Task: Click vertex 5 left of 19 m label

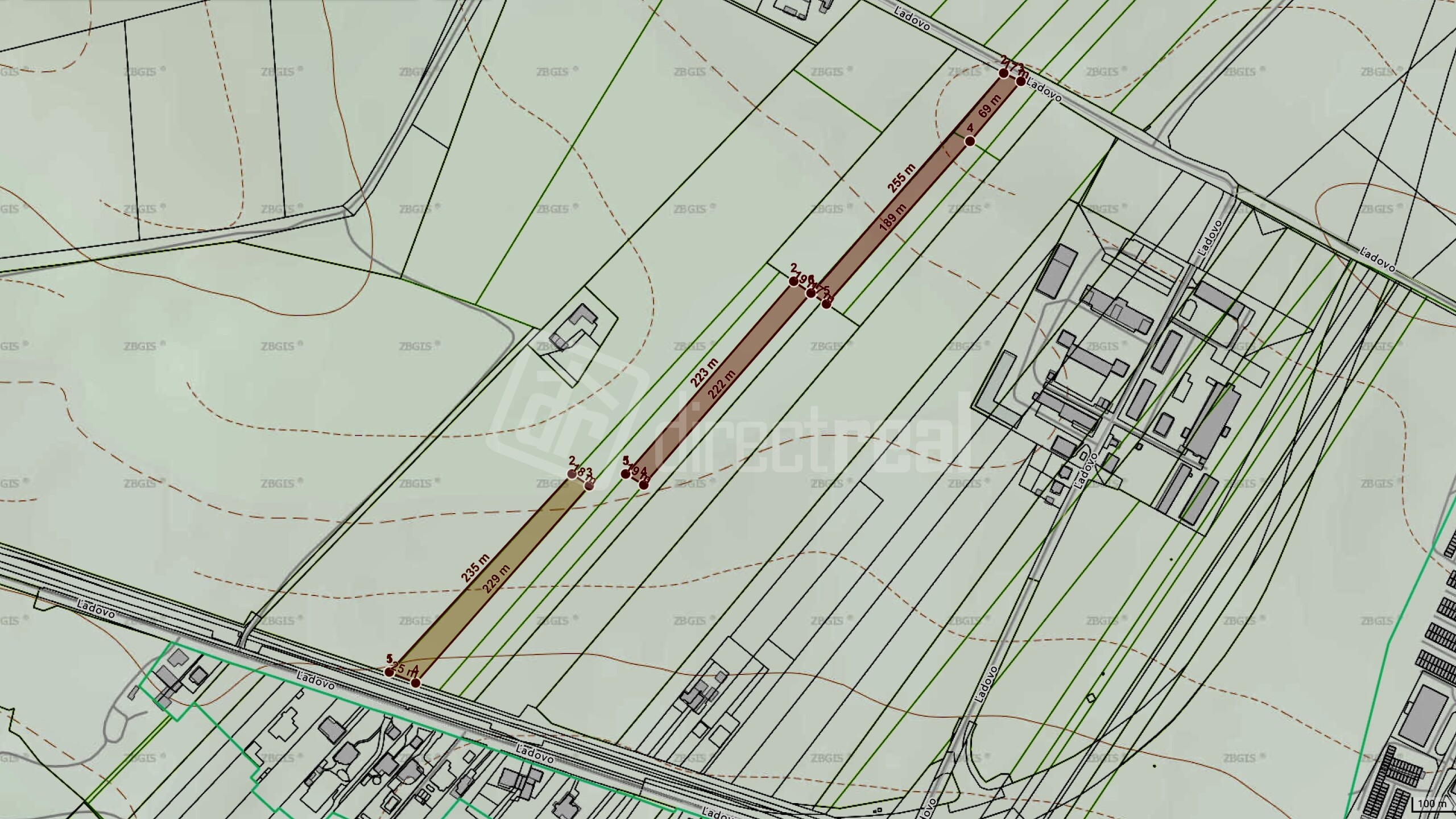Action: point(626,473)
